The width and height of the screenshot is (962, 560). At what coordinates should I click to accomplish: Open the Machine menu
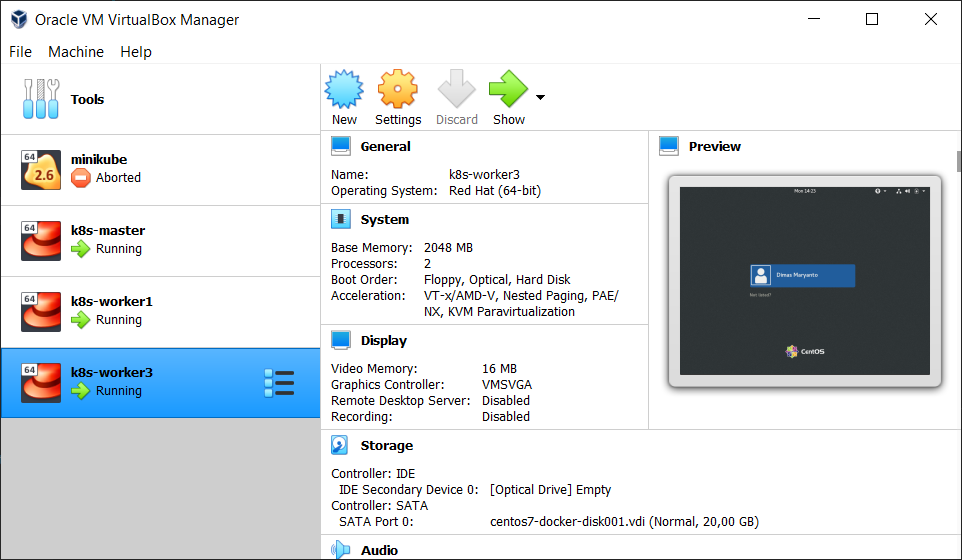[x=76, y=52]
